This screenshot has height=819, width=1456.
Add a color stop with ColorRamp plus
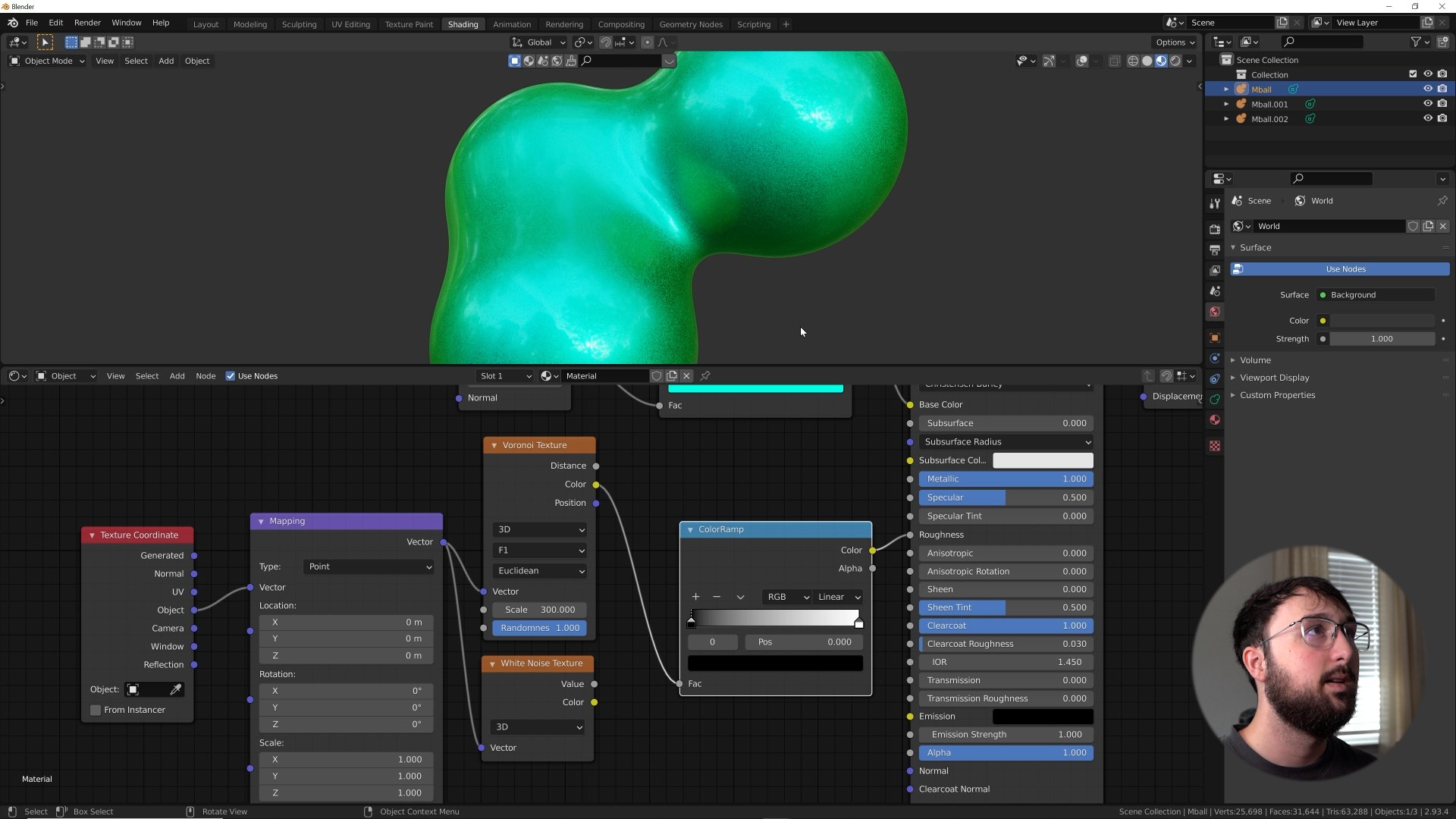click(695, 597)
